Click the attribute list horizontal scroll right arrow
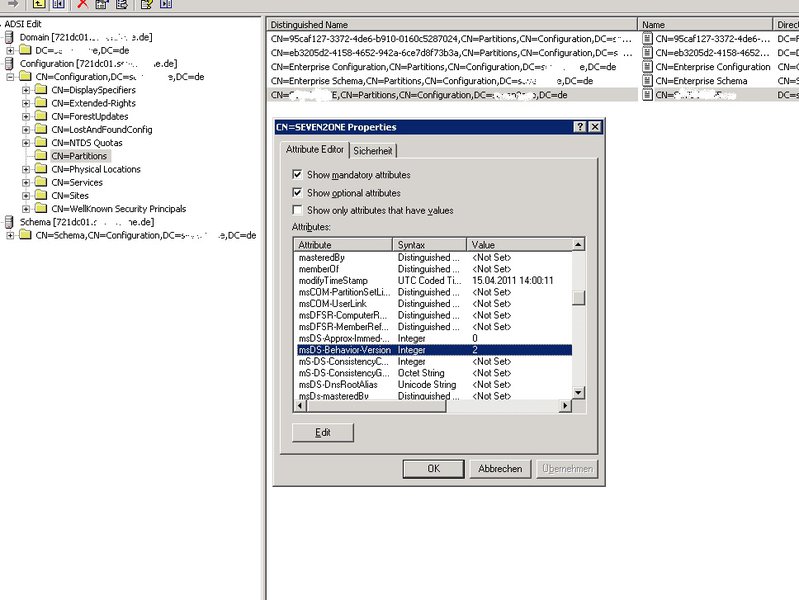 point(565,406)
